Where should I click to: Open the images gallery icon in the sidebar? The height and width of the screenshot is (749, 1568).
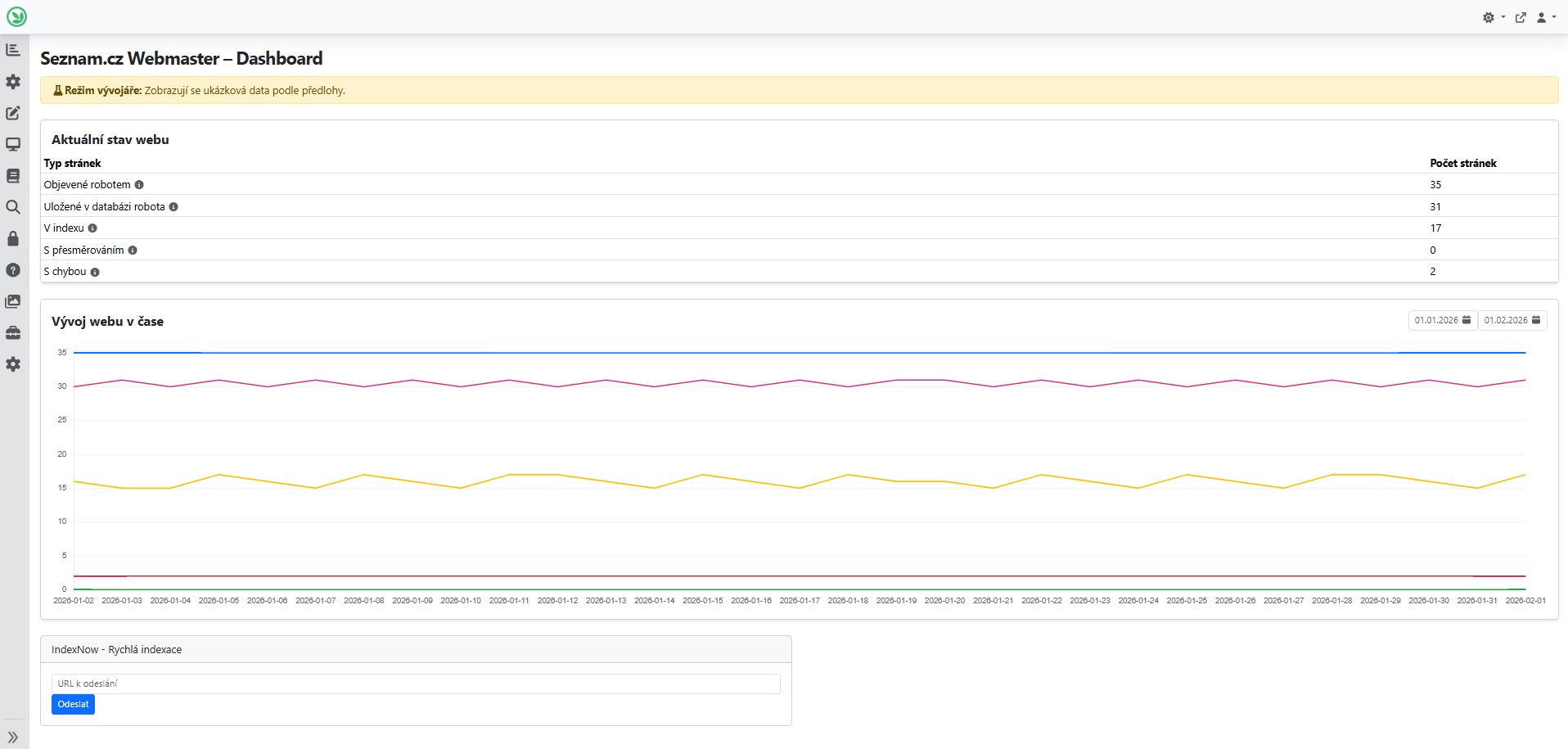pyautogui.click(x=13, y=301)
